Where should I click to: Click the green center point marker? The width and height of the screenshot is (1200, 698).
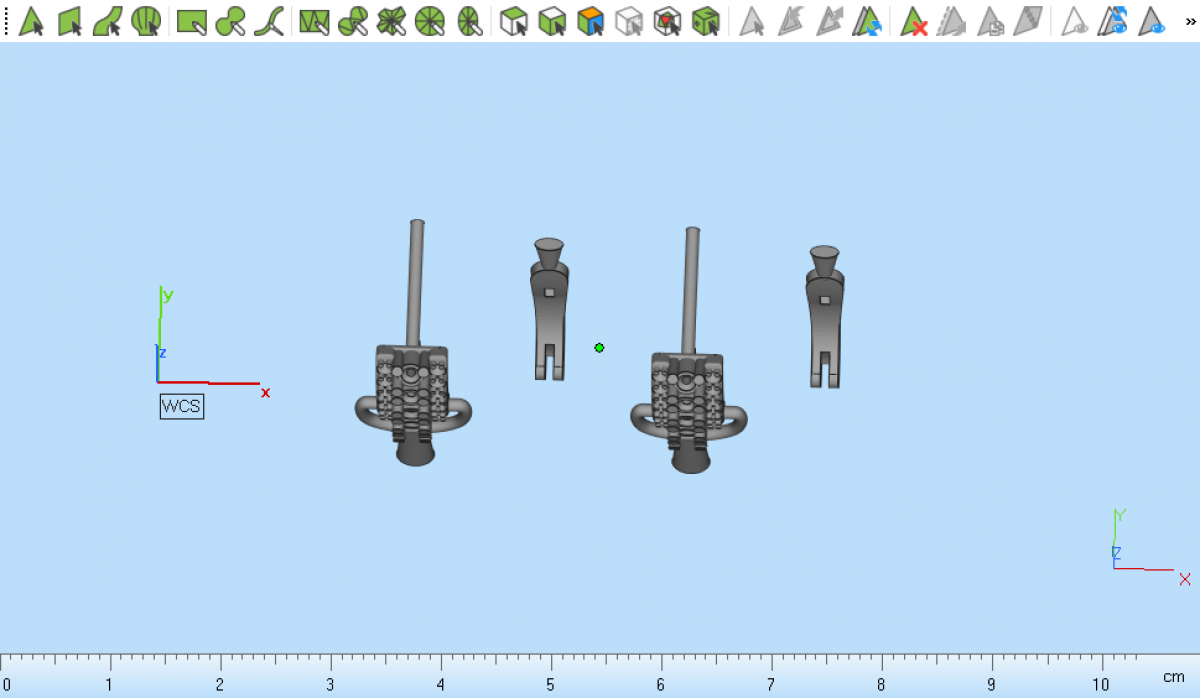(599, 348)
